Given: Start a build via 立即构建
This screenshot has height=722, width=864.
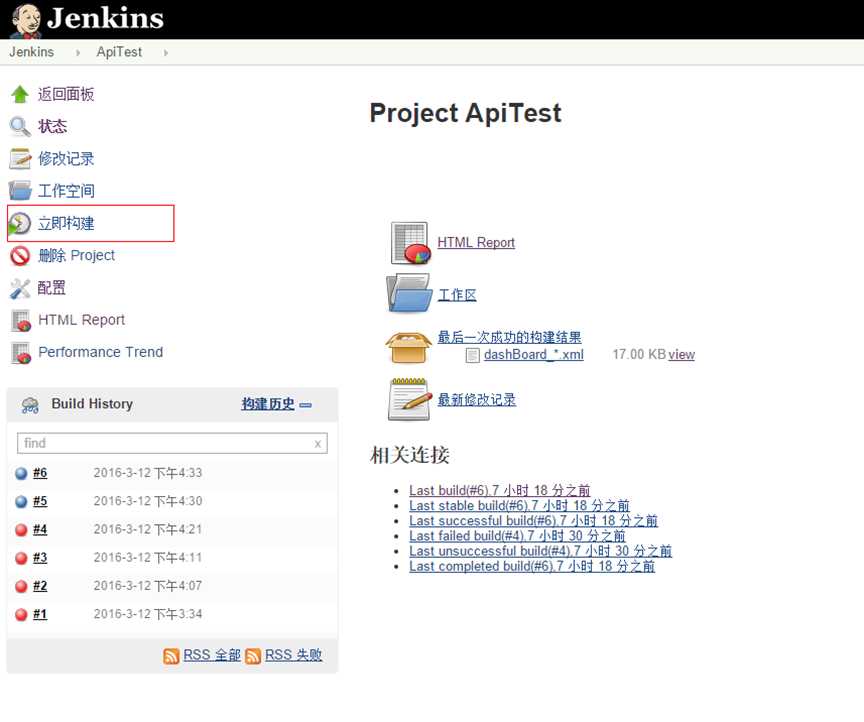Looking at the screenshot, I should tap(66, 223).
